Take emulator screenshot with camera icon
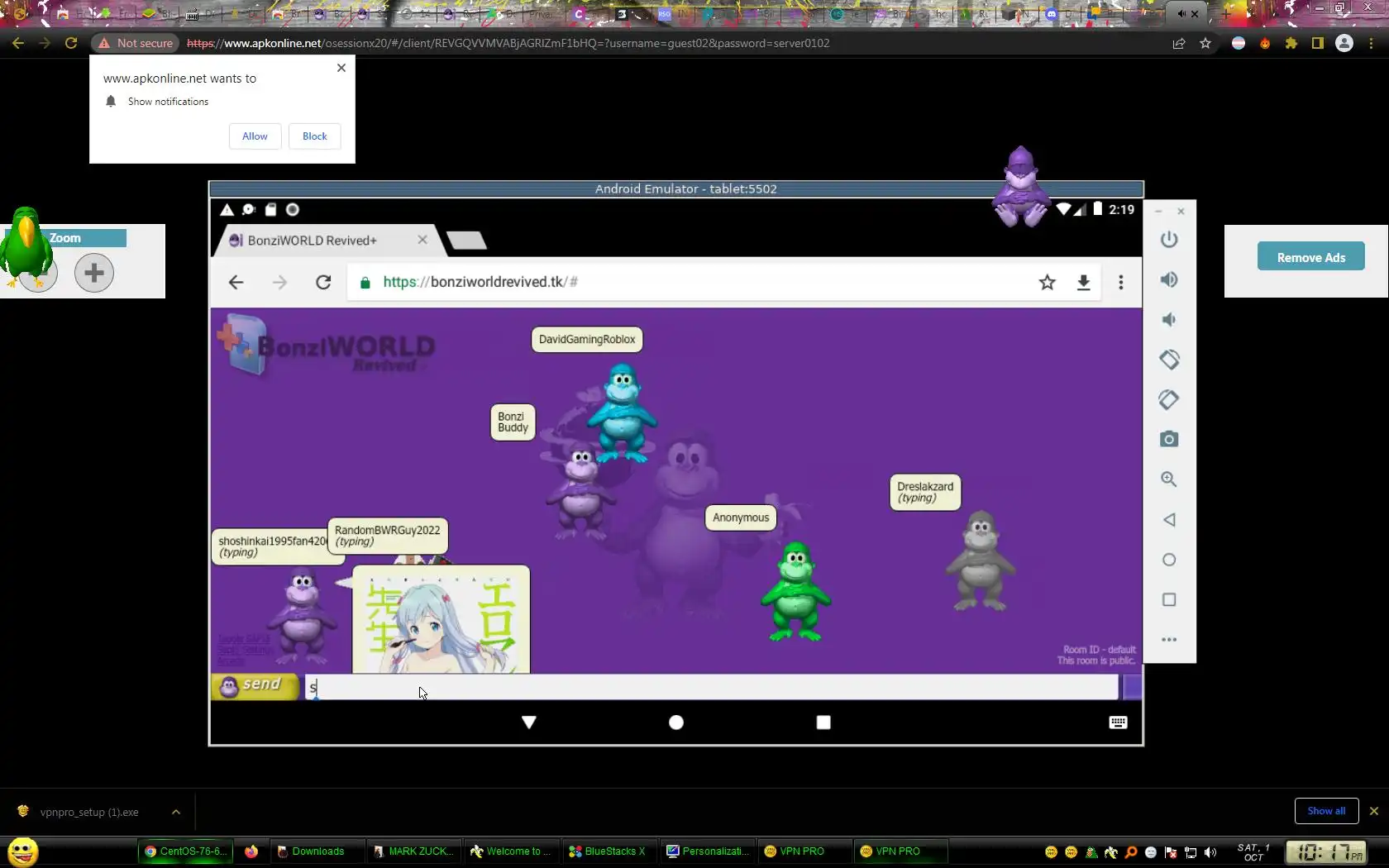The height and width of the screenshot is (868, 1389). click(x=1168, y=439)
